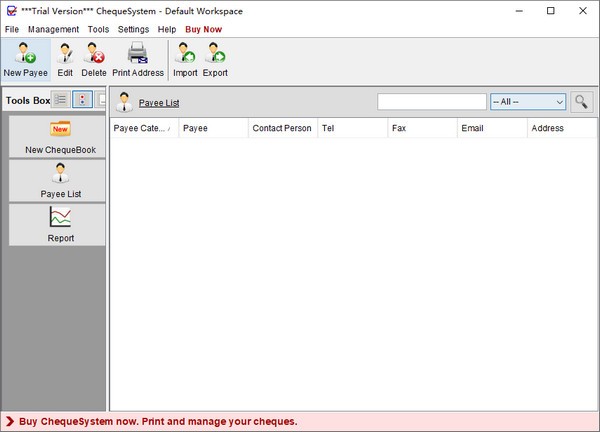Click the magnifier search button
Screen dimensions: 600x432
tap(580, 102)
